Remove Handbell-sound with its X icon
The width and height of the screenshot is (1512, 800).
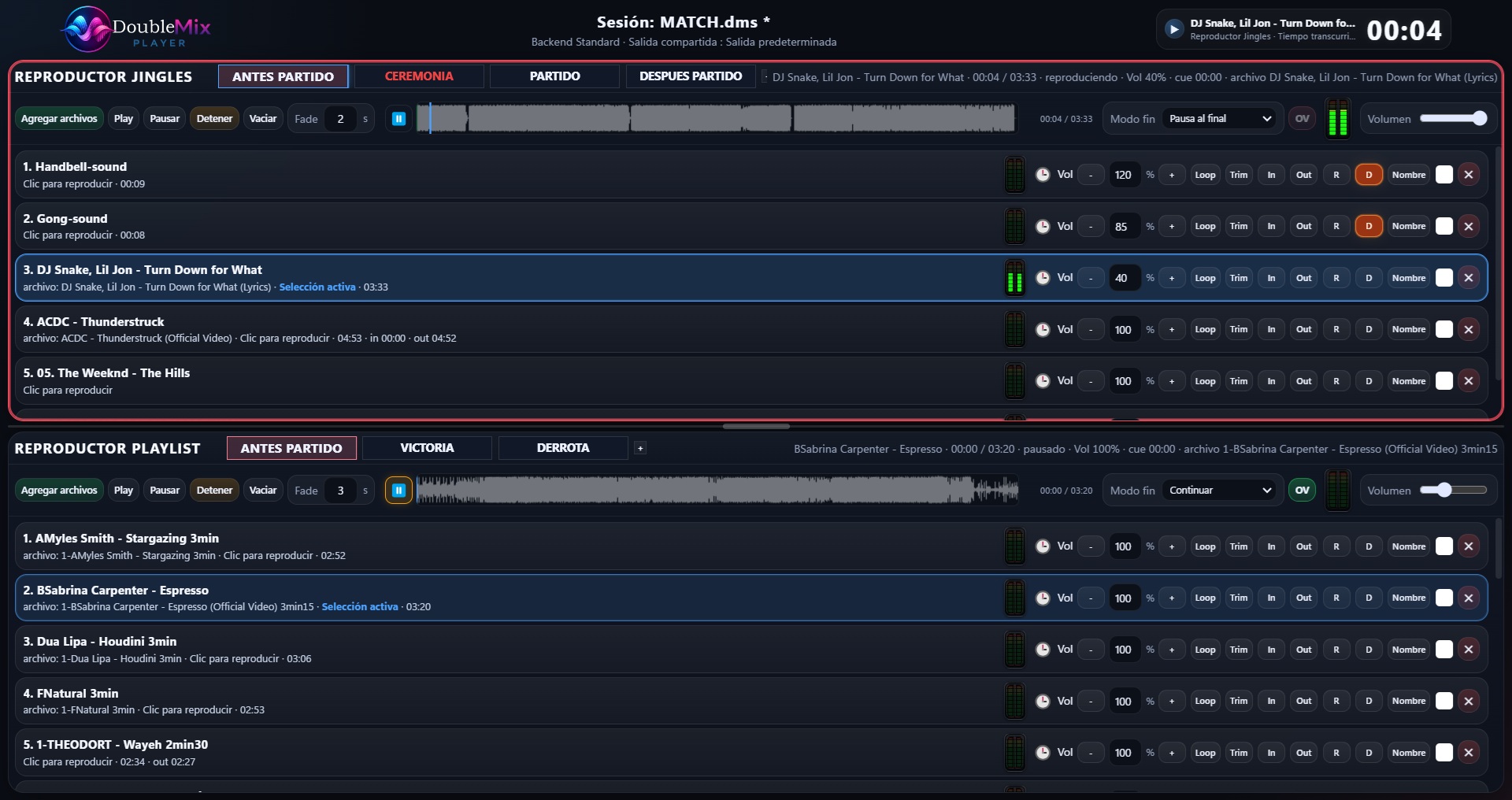pos(1469,175)
